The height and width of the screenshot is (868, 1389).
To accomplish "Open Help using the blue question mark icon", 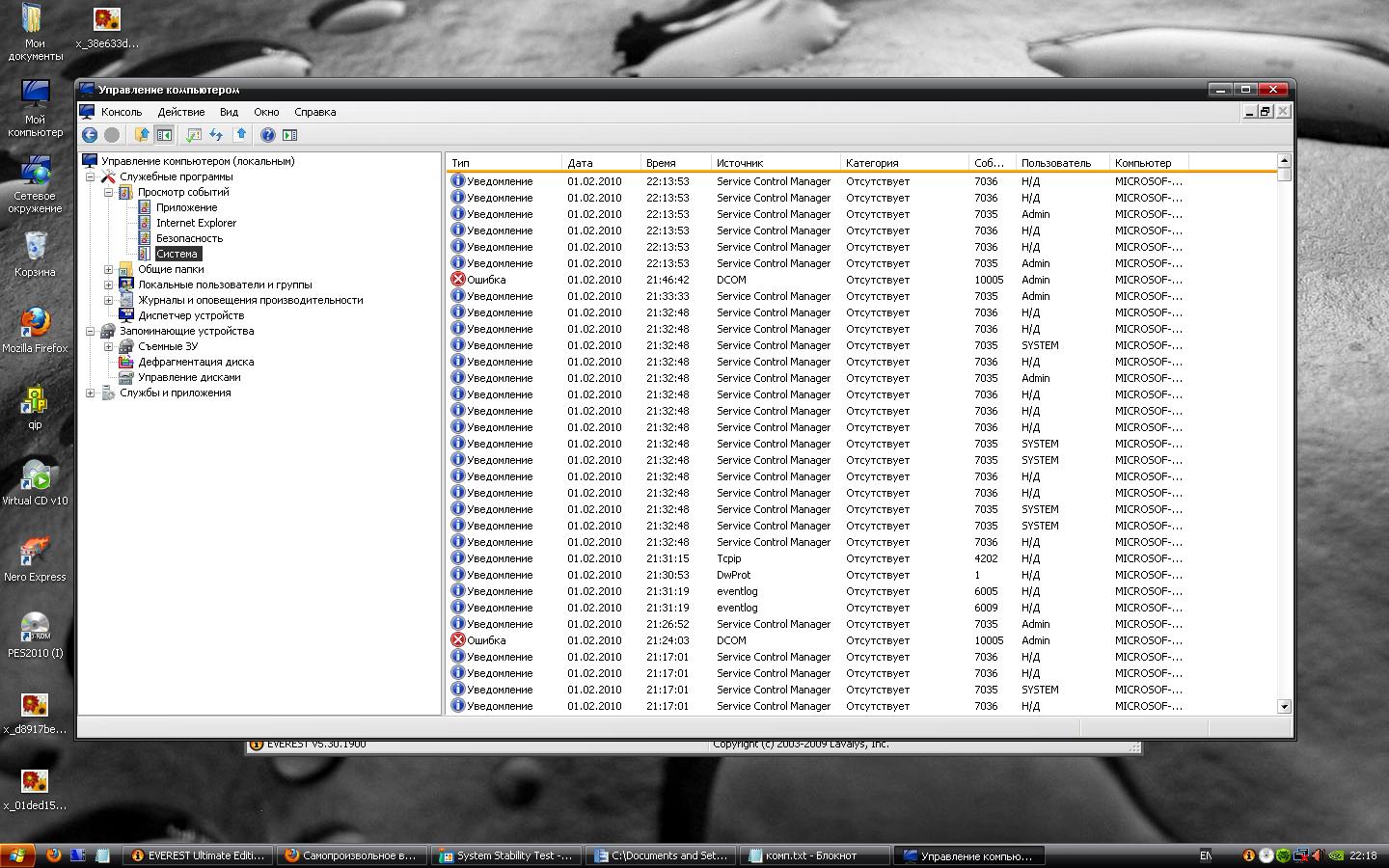I will 267,135.
